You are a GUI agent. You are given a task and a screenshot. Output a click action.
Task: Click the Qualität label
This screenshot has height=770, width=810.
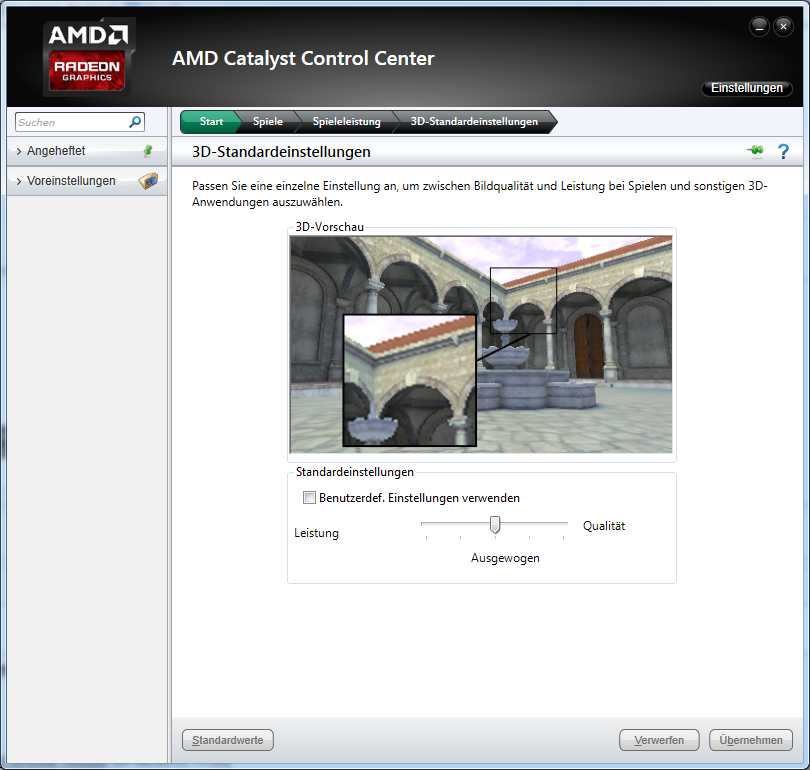(x=604, y=526)
